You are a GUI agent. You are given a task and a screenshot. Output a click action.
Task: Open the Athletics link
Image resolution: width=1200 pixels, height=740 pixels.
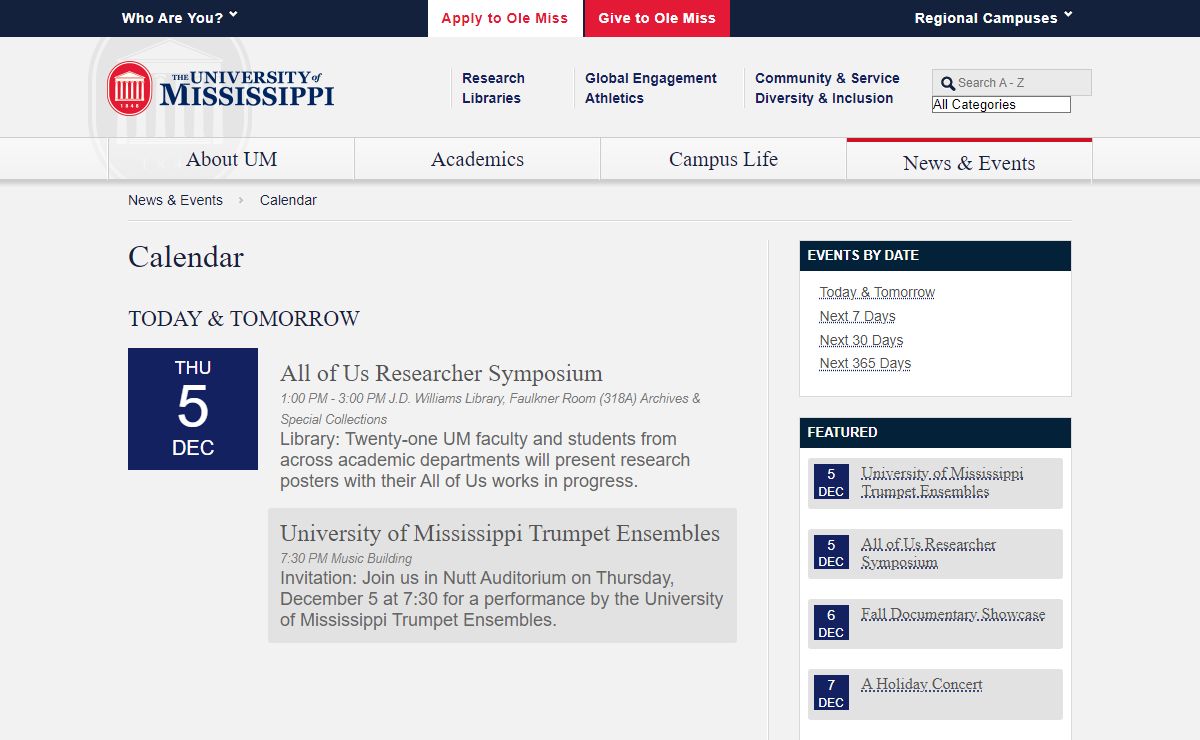coord(614,98)
